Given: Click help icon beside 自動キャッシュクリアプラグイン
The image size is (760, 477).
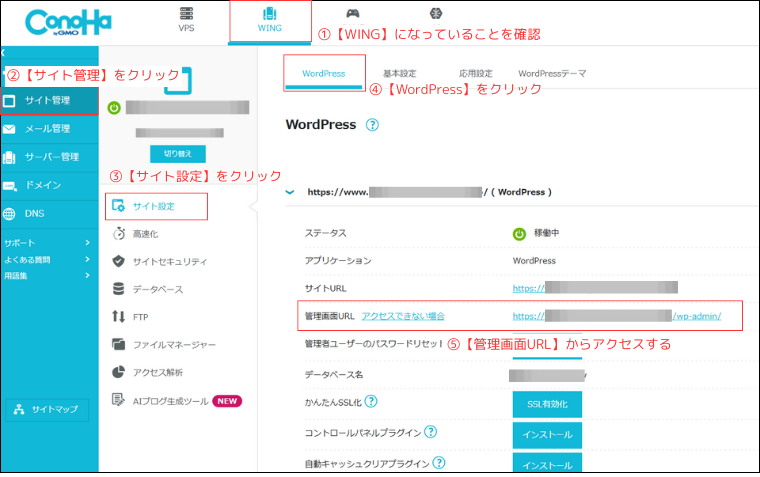Looking at the screenshot, I should (x=439, y=463).
